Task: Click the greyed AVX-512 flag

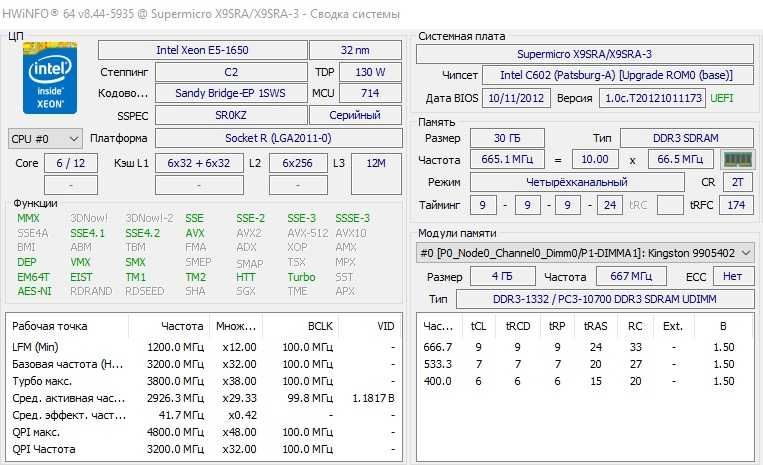Action: click(308, 233)
